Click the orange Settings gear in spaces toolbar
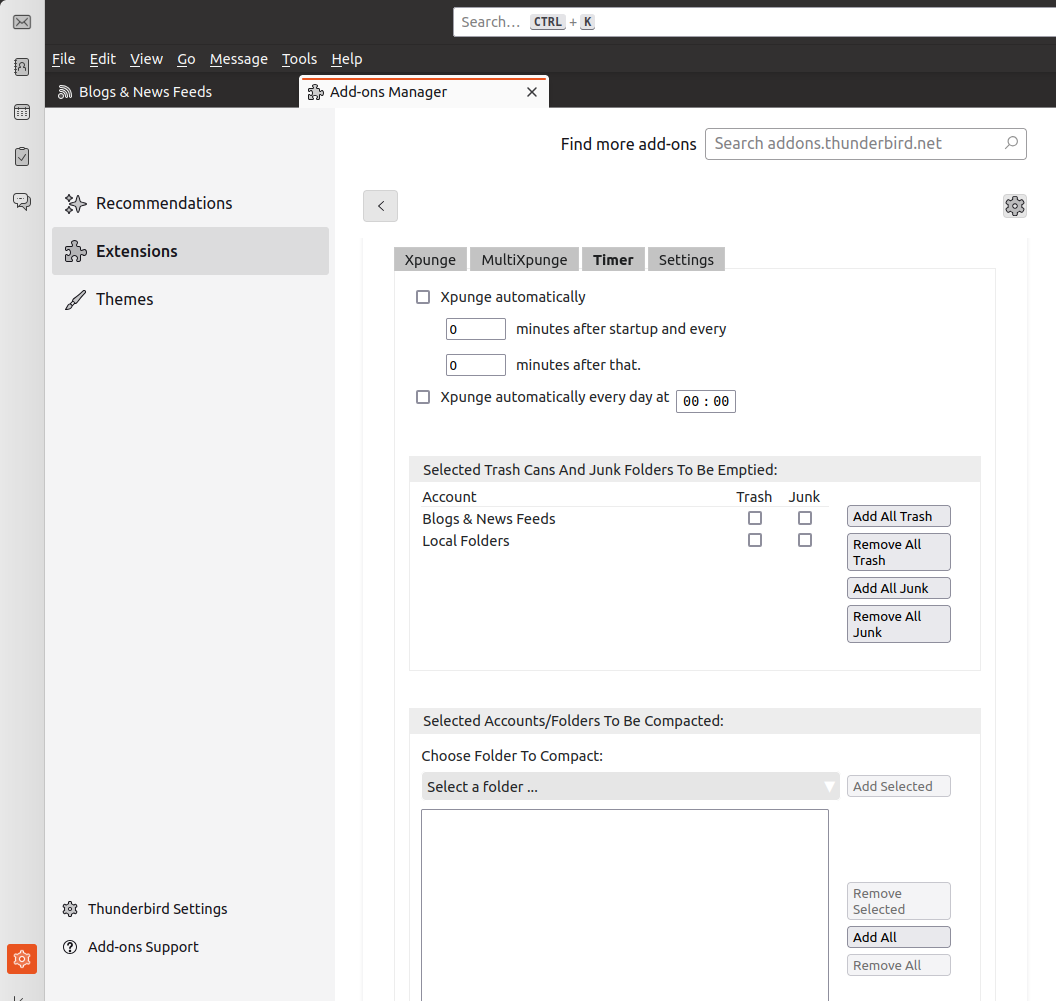 [x=22, y=959]
